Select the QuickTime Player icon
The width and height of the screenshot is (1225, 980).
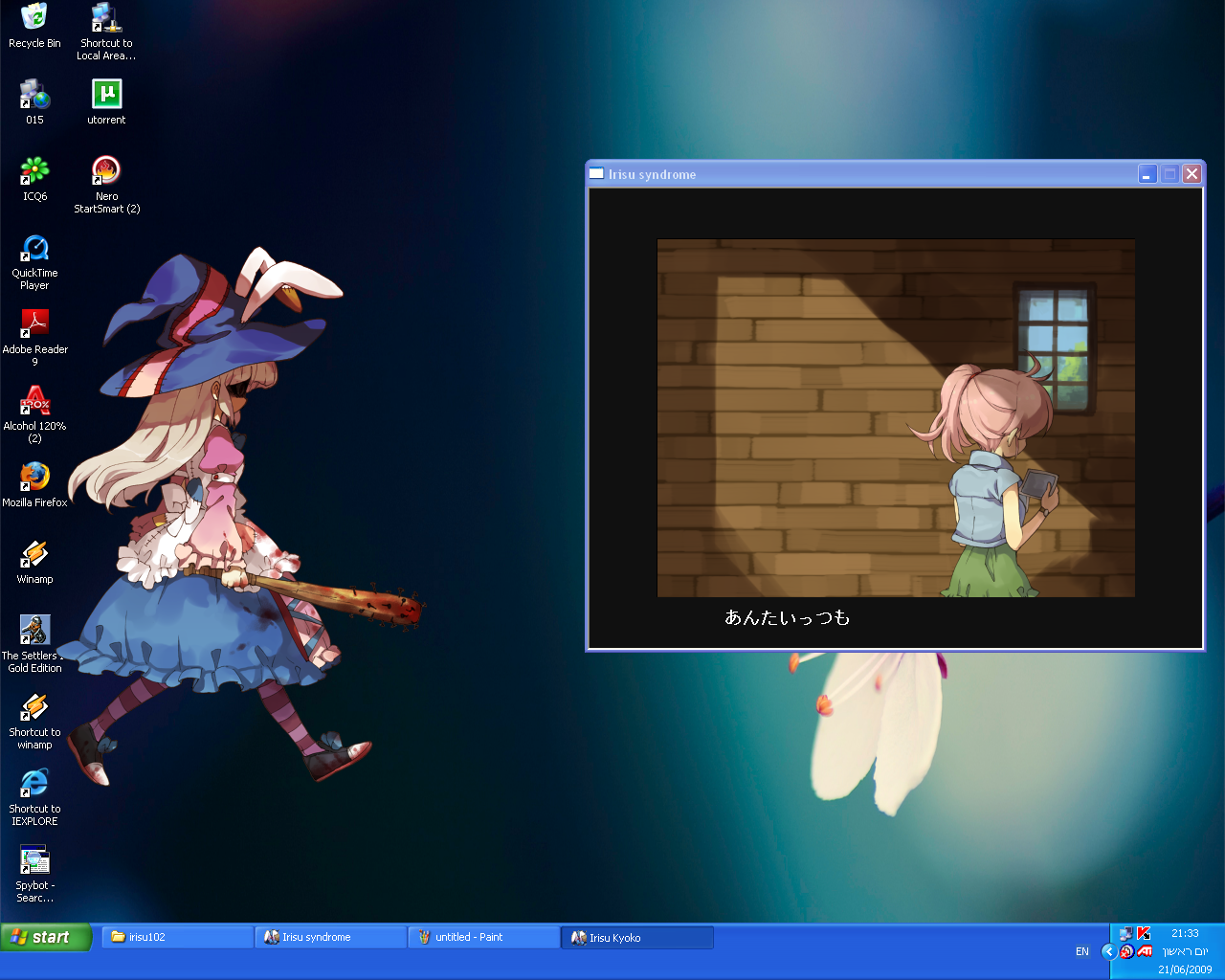click(34, 261)
